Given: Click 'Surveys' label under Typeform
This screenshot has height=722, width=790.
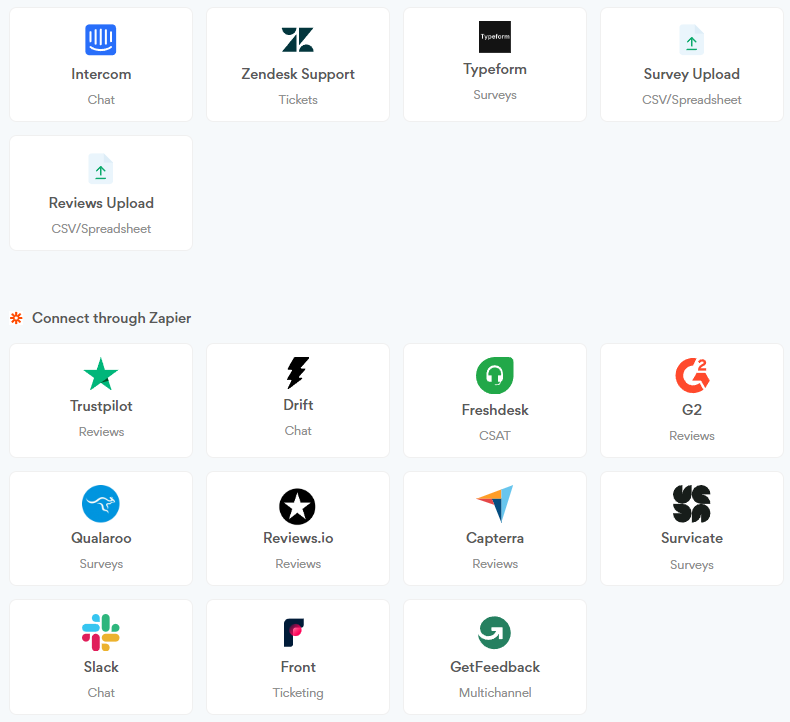Looking at the screenshot, I should click(x=495, y=95).
